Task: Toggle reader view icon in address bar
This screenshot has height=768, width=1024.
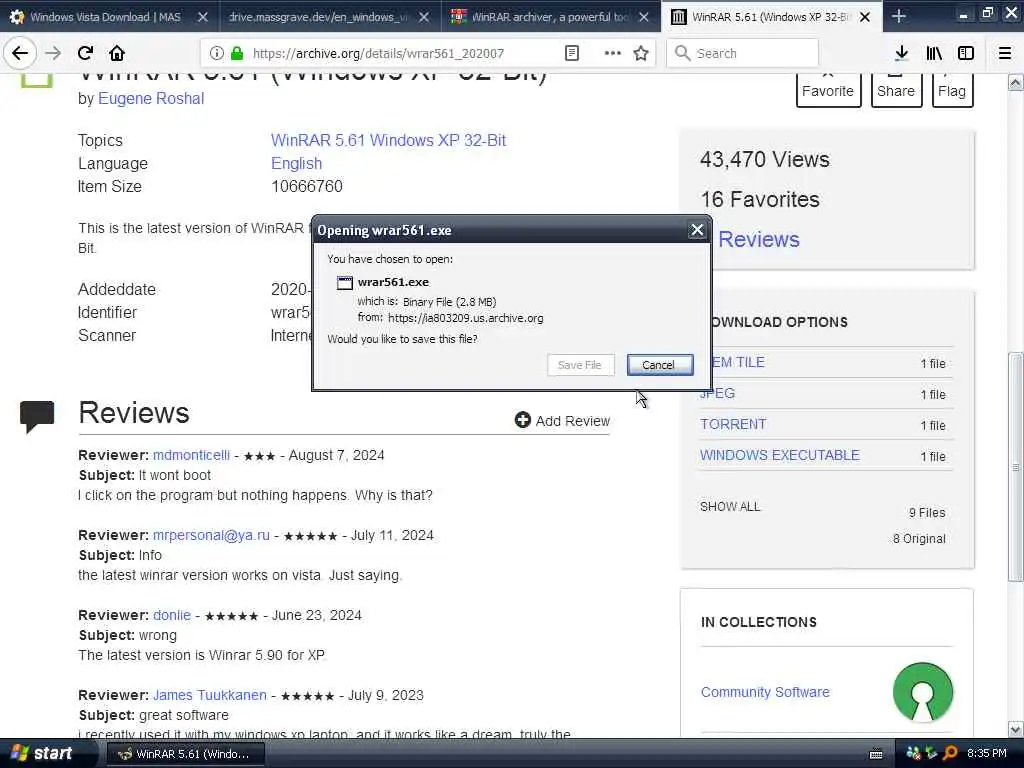Action: 571,53
